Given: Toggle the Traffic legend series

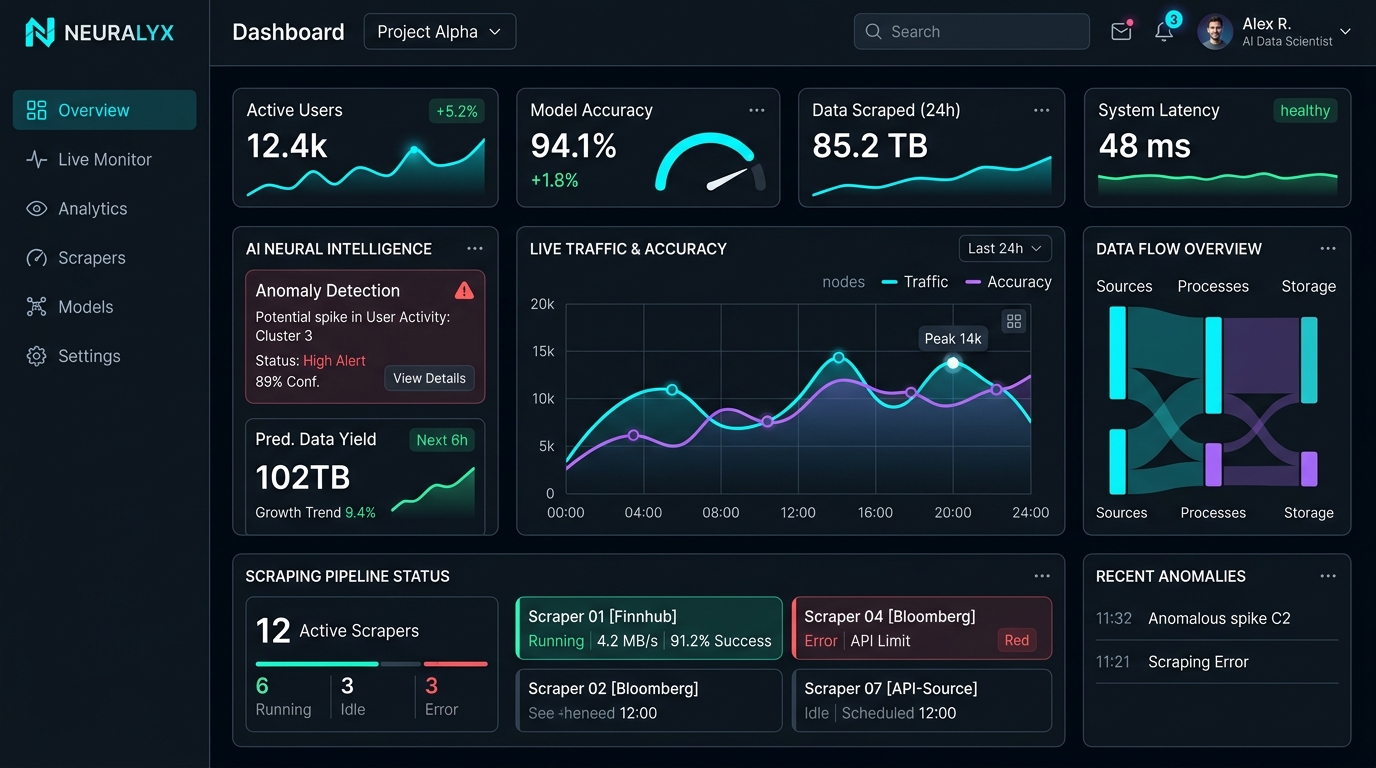Looking at the screenshot, I should click(915, 282).
